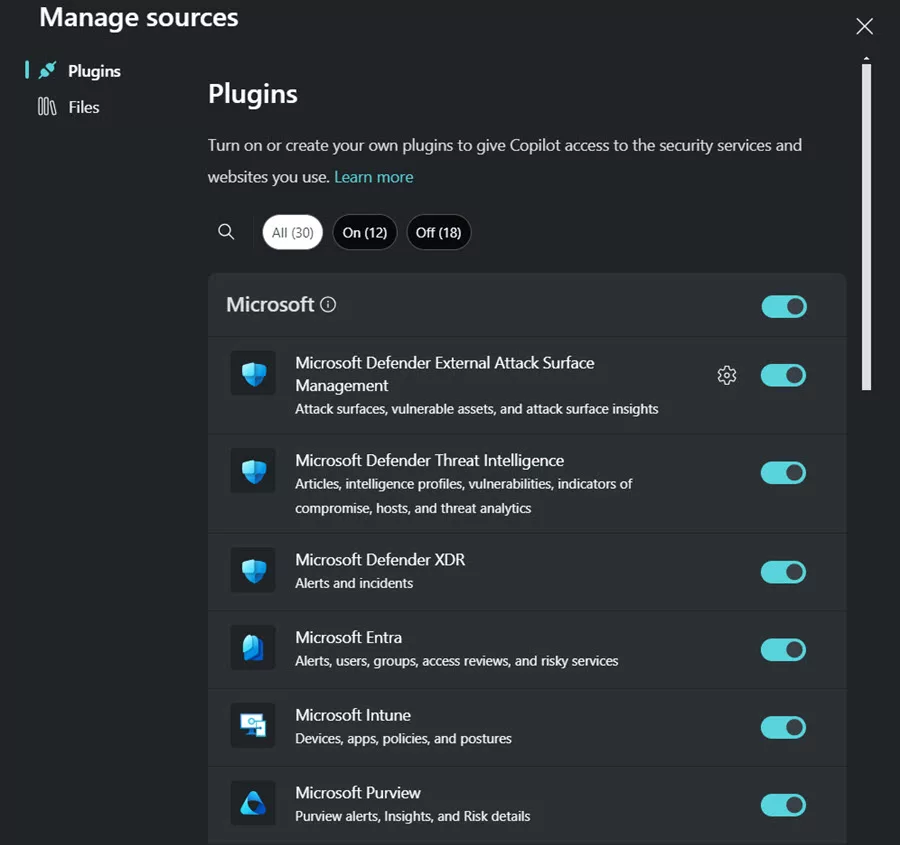This screenshot has width=900, height=845.
Task: Click 'Microsoft Defender Threat Intelligence' title
Action: pos(429,460)
